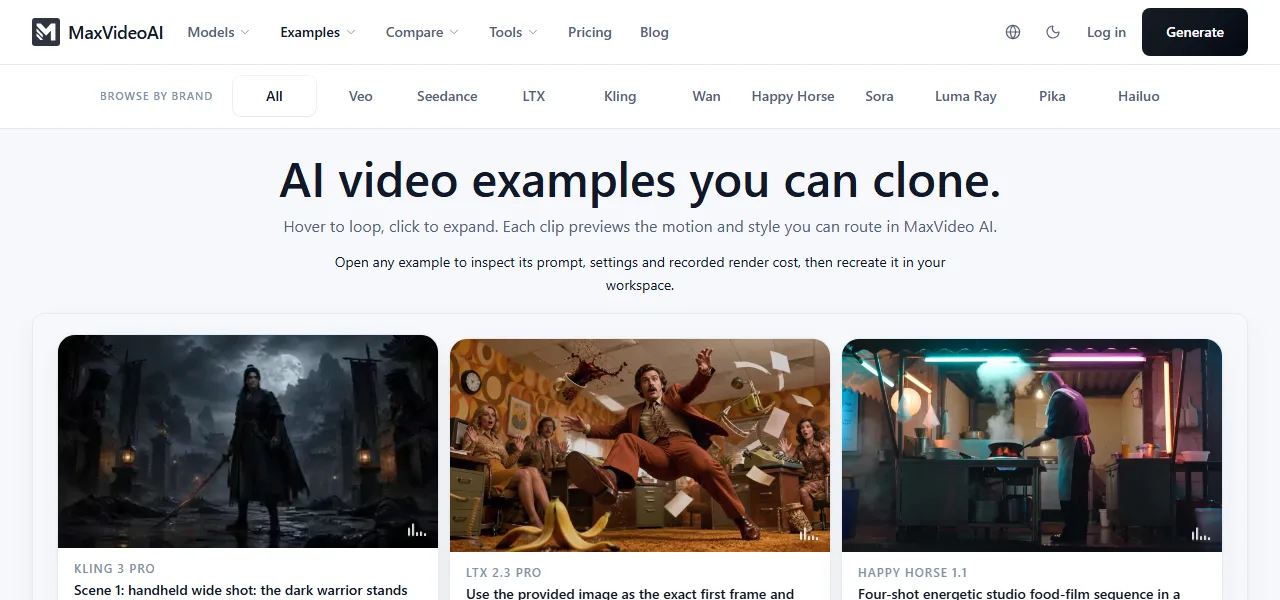1280x600 pixels.
Task: Click the 'AI video examples you can clone' heading
Action: pyautogui.click(x=640, y=180)
